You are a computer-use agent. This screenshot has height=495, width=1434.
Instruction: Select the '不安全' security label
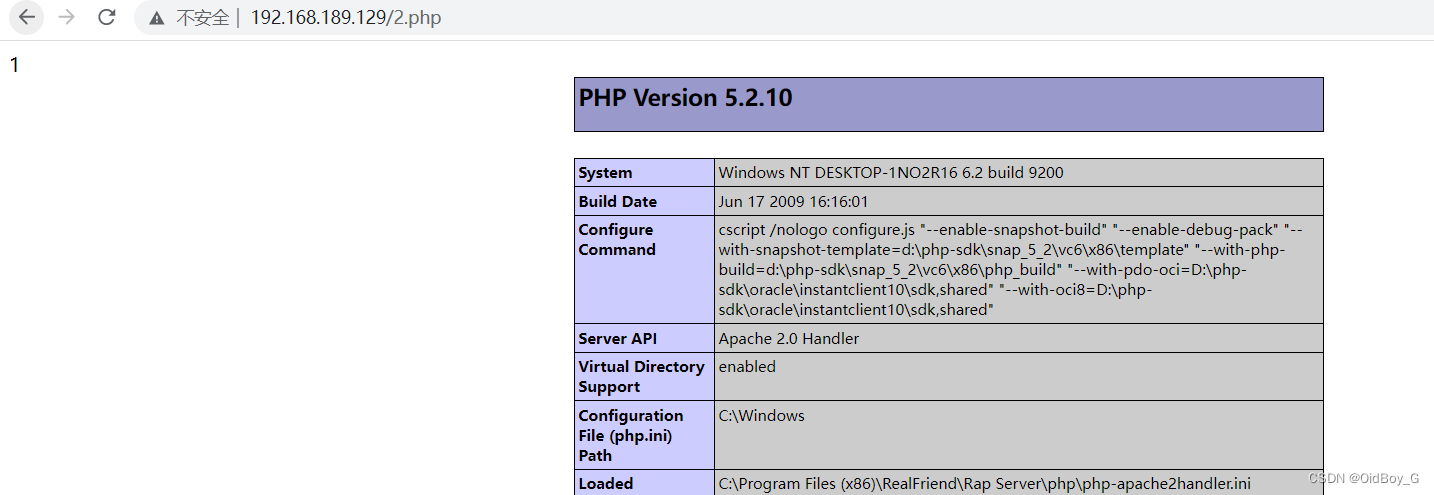point(203,18)
